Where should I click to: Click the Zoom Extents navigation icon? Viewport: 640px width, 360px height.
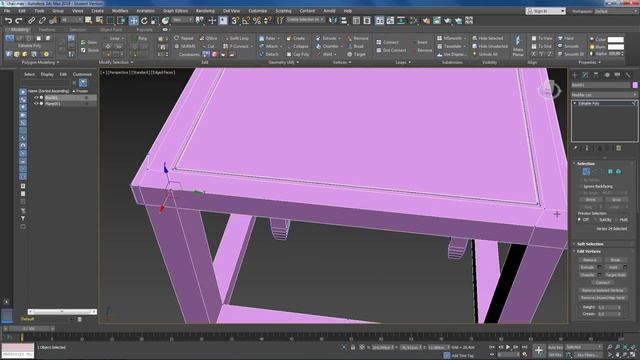625,347
